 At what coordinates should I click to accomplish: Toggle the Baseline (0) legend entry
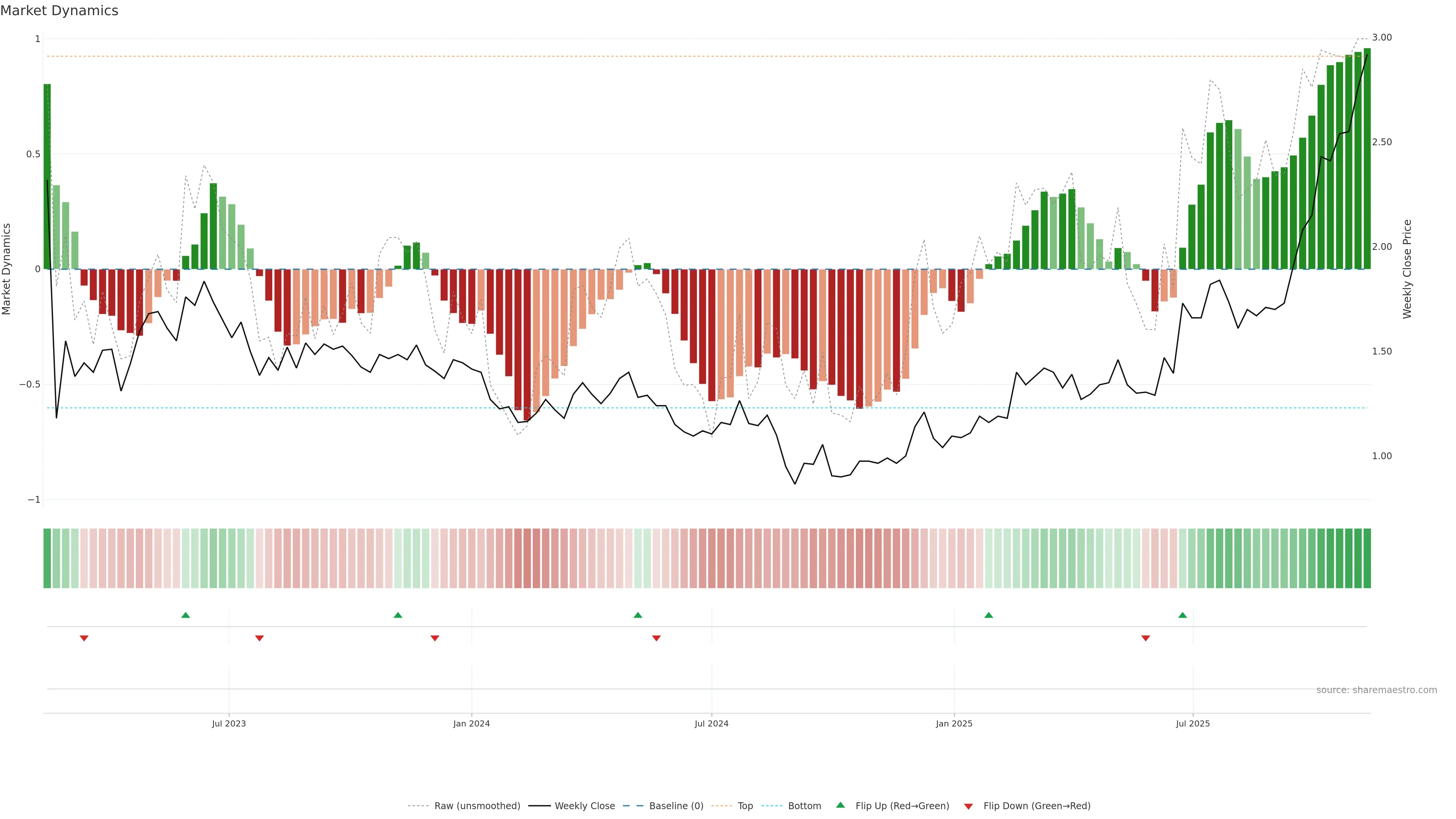coord(676,806)
